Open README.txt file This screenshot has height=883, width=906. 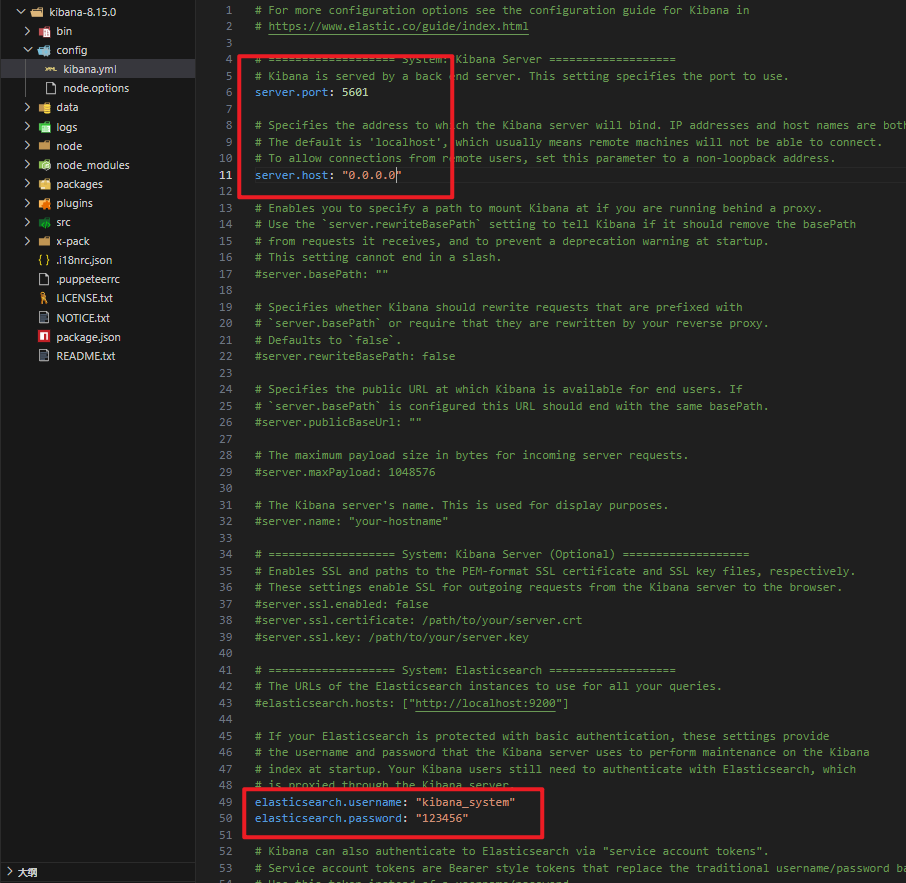[86, 356]
